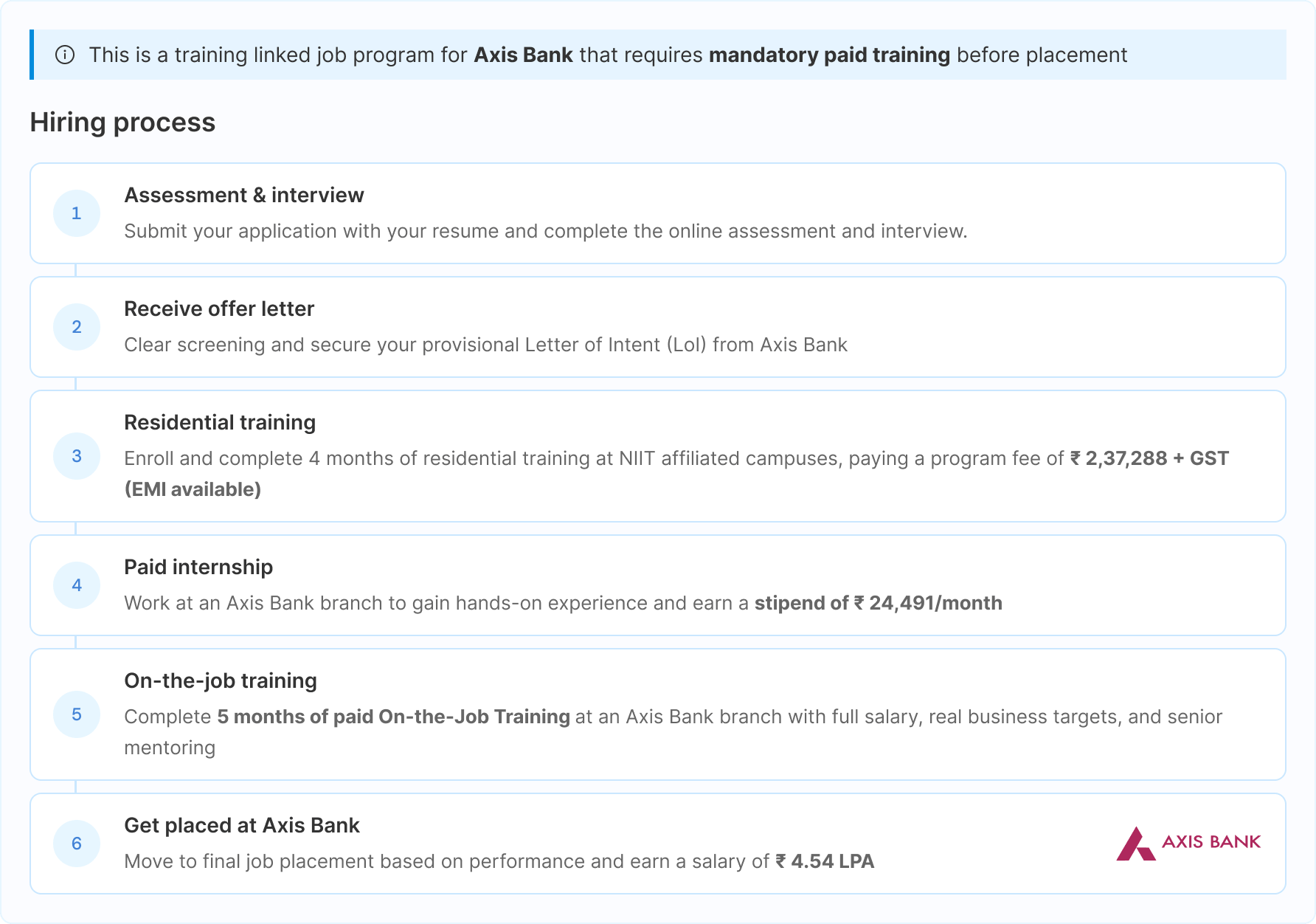Click the ₹ 2,37,288 + GST fee text
Screen dimensions: 1316x924
tap(1149, 458)
